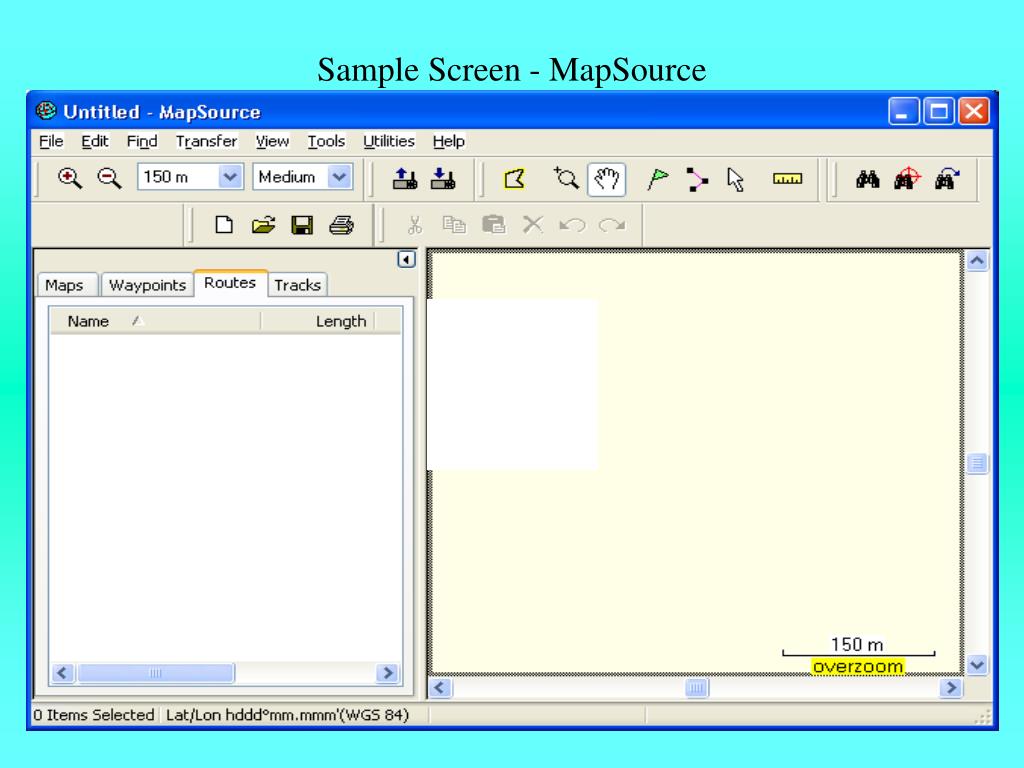
Task: Click the '150 m' map scale label
Action: [857, 645]
